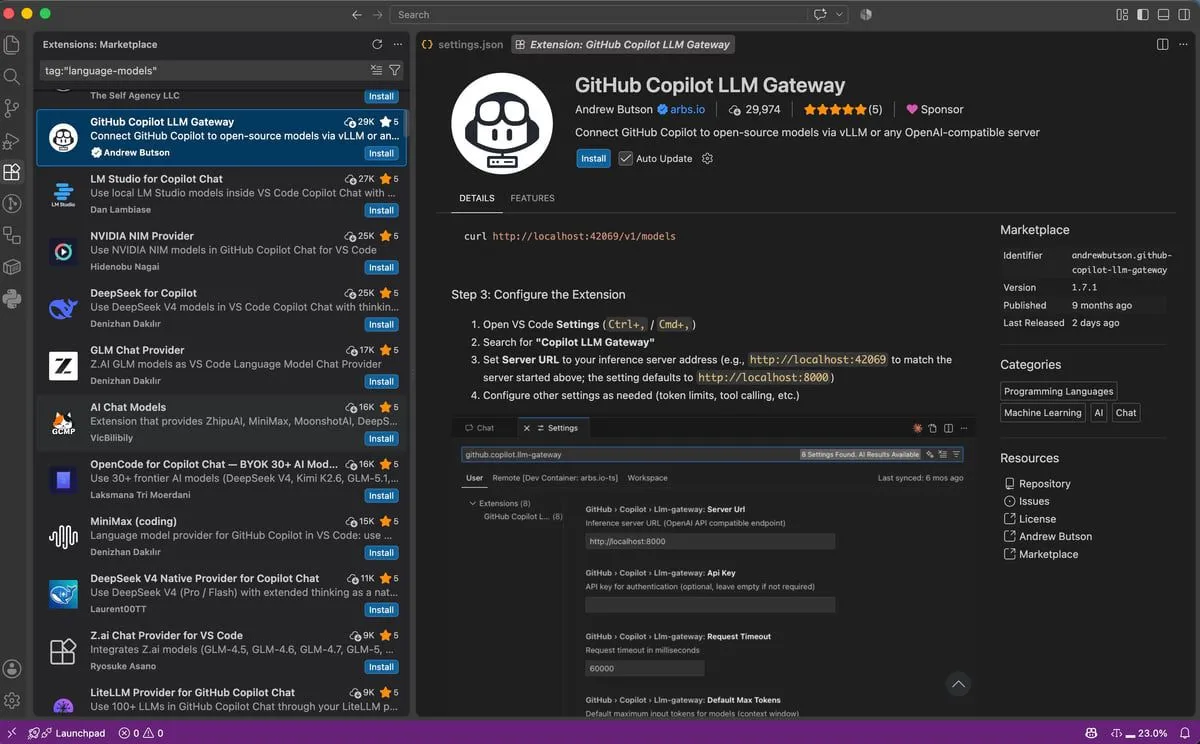The height and width of the screenshot is (744, 1200).
Task: Open Extensions view More Actions menu
Action: (x=397, y=44)
